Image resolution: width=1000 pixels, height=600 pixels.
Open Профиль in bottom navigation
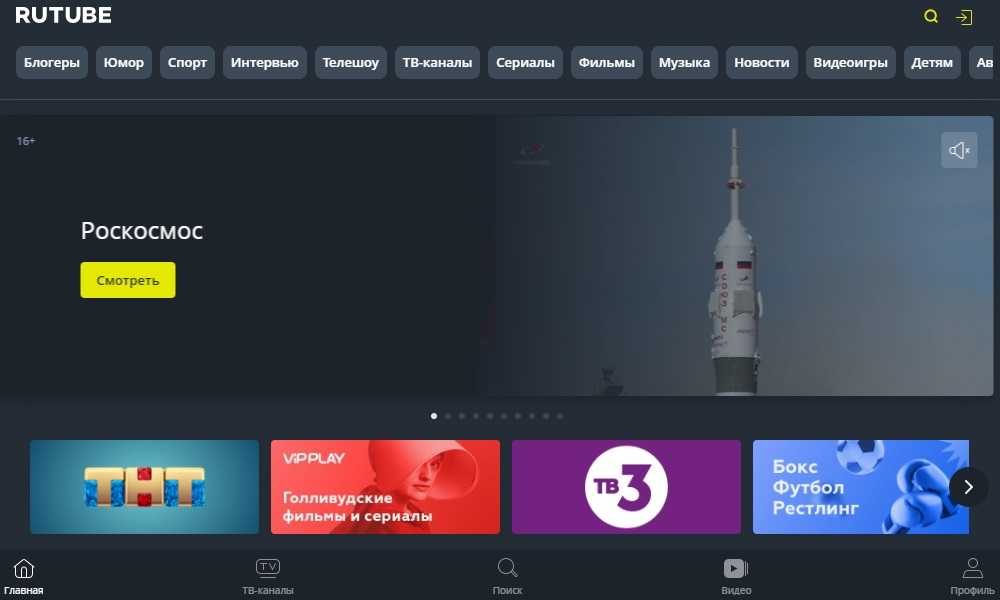pos(972,576)
